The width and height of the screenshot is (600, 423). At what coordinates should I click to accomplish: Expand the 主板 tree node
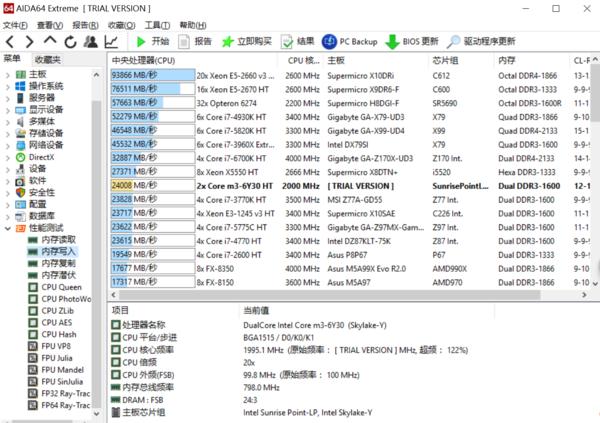tap(8, 74)
